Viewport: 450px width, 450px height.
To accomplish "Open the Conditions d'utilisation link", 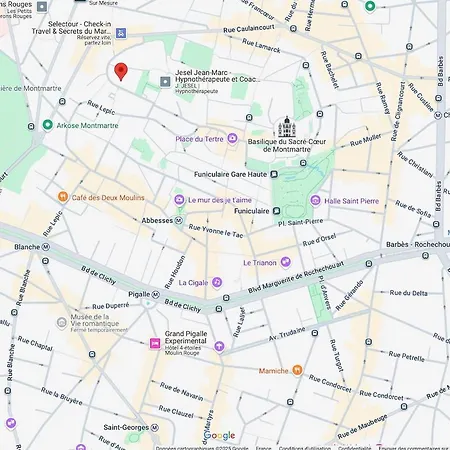I will [x=305, y=448].
